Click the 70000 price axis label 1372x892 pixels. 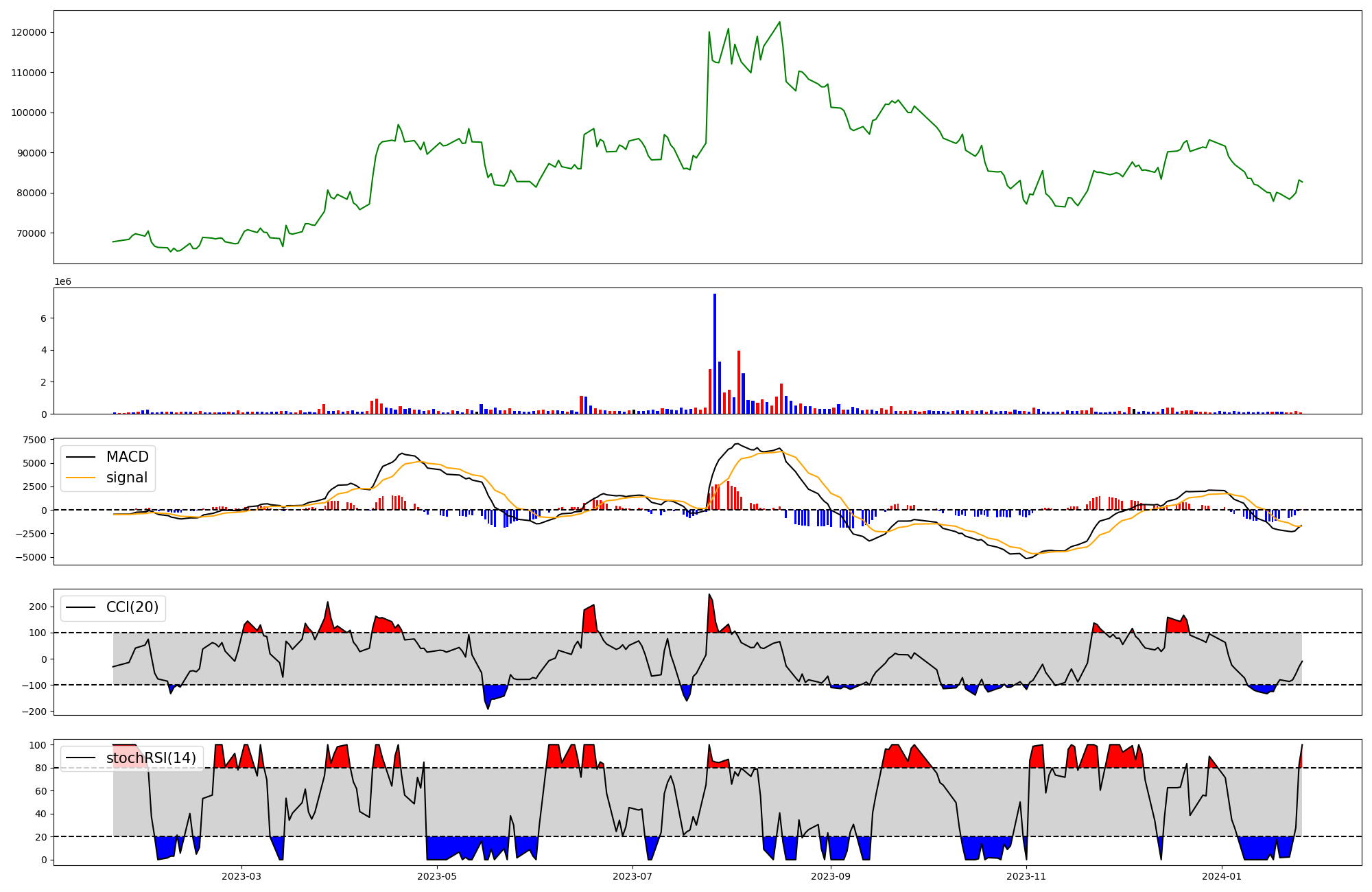coord(32,233)
